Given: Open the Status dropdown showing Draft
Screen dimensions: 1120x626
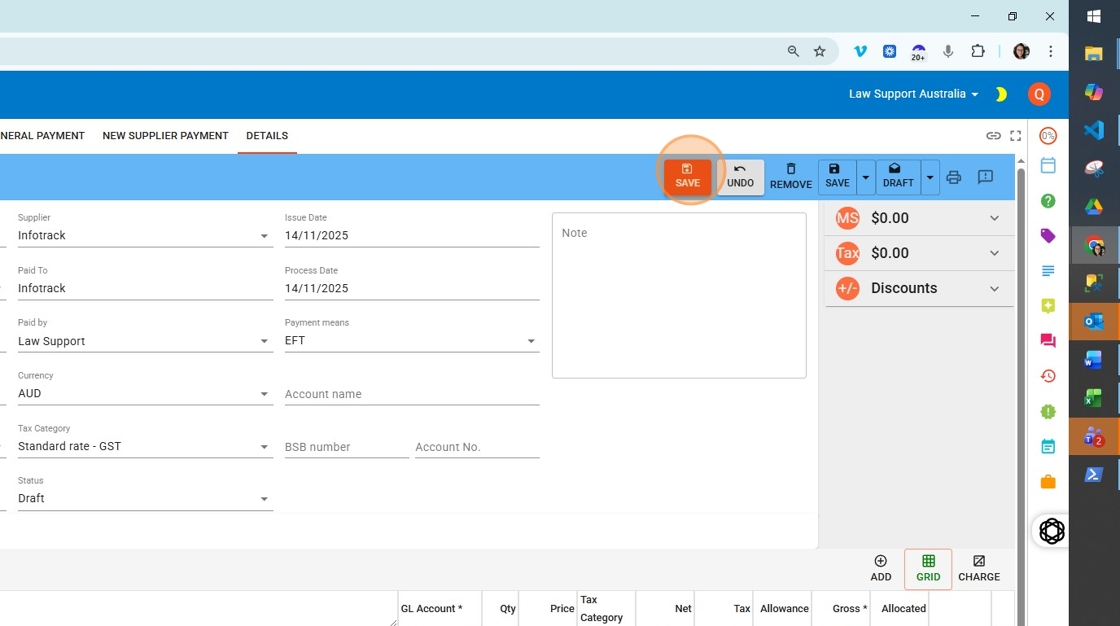Looking at the screenshot, I should click(x=263, y=498).
